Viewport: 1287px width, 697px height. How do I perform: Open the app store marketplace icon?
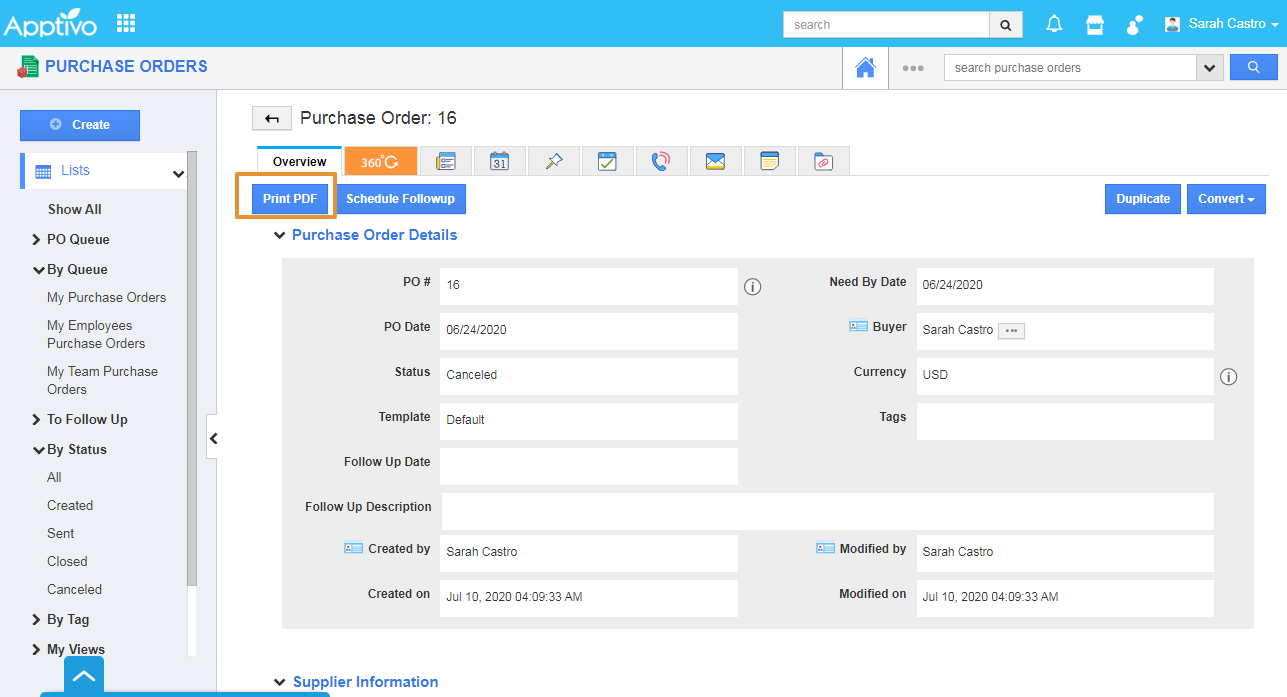click(1095, 24)
